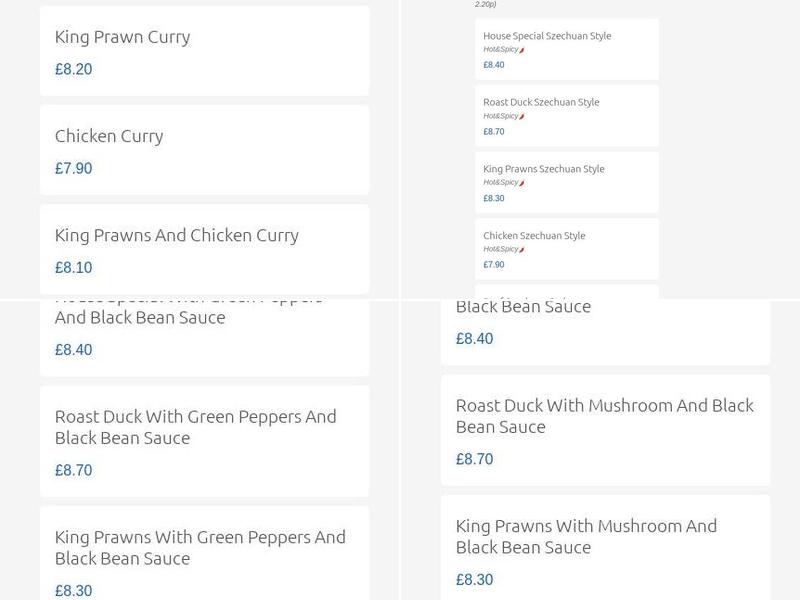
Task: Select the £8.70 price for Roast Duck With Green Peppers
Action: click(x=72, y=470)
